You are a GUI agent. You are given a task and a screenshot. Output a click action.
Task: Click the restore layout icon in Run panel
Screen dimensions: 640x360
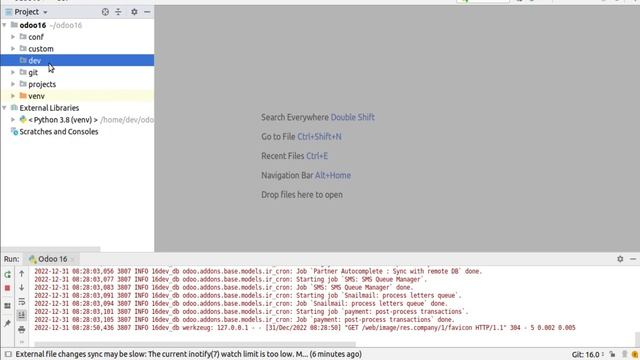(7, 306)
